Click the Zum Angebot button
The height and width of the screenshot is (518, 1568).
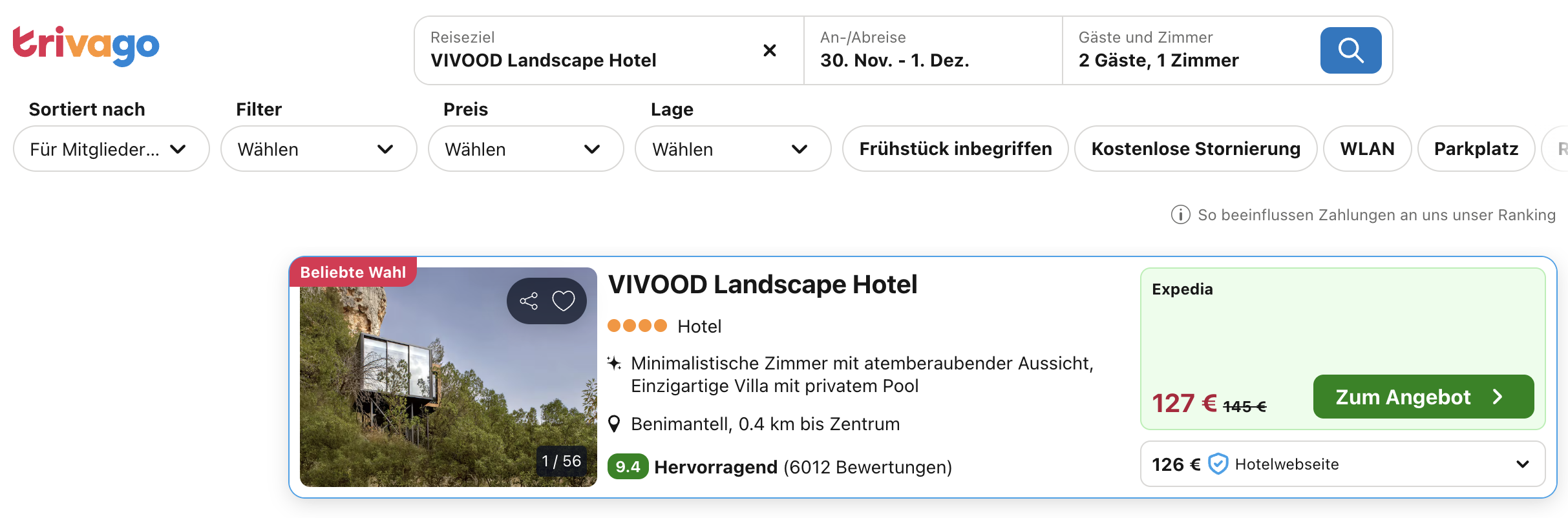click(x=1423, y=397)
